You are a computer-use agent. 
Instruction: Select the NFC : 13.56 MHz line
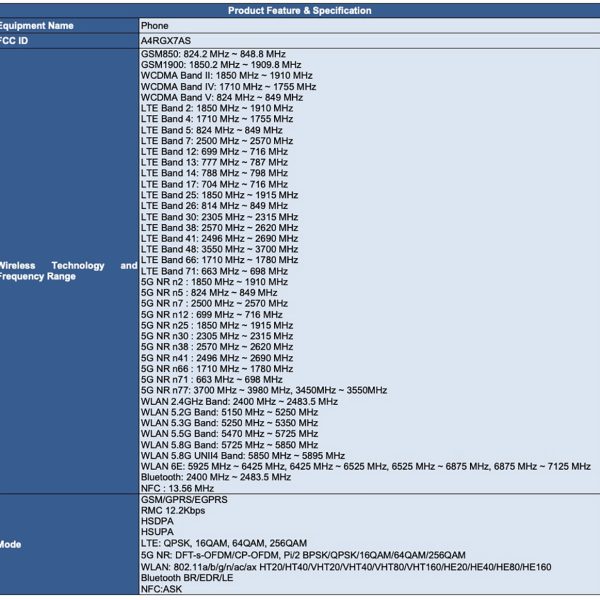(177, 488)
